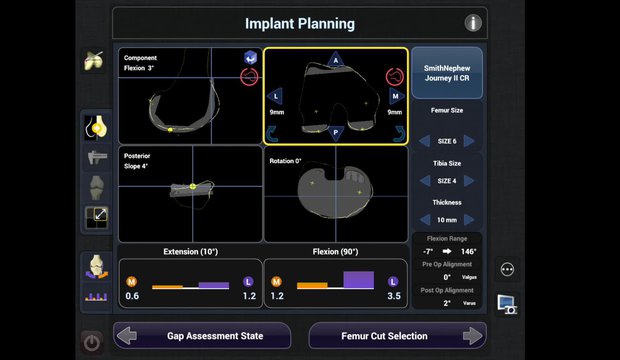
Task: Select the knee gap balancing icon
Action: (x=96, y=267)
